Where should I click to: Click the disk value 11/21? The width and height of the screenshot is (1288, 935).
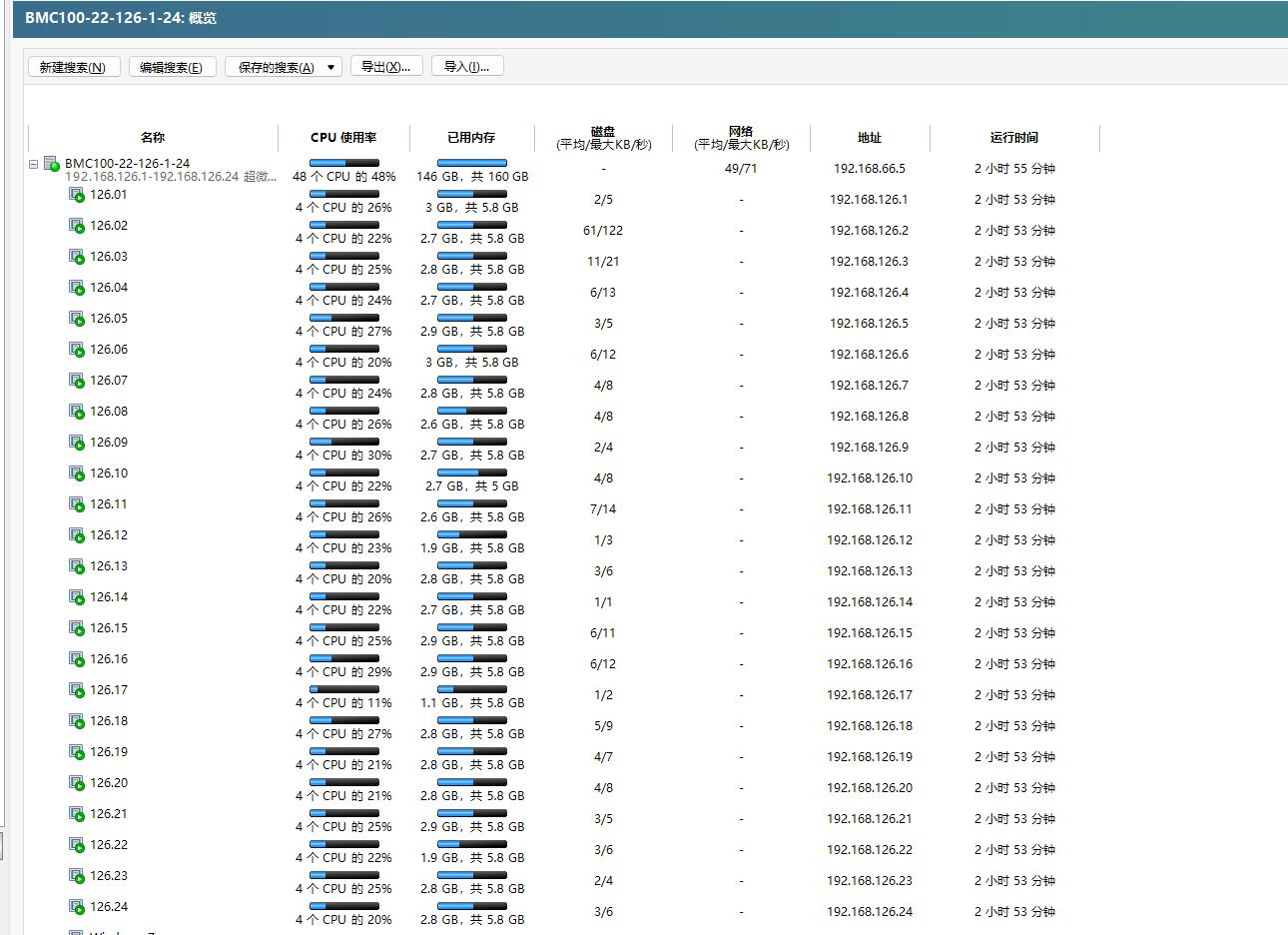pyautogui.click(x=603, y=262)
